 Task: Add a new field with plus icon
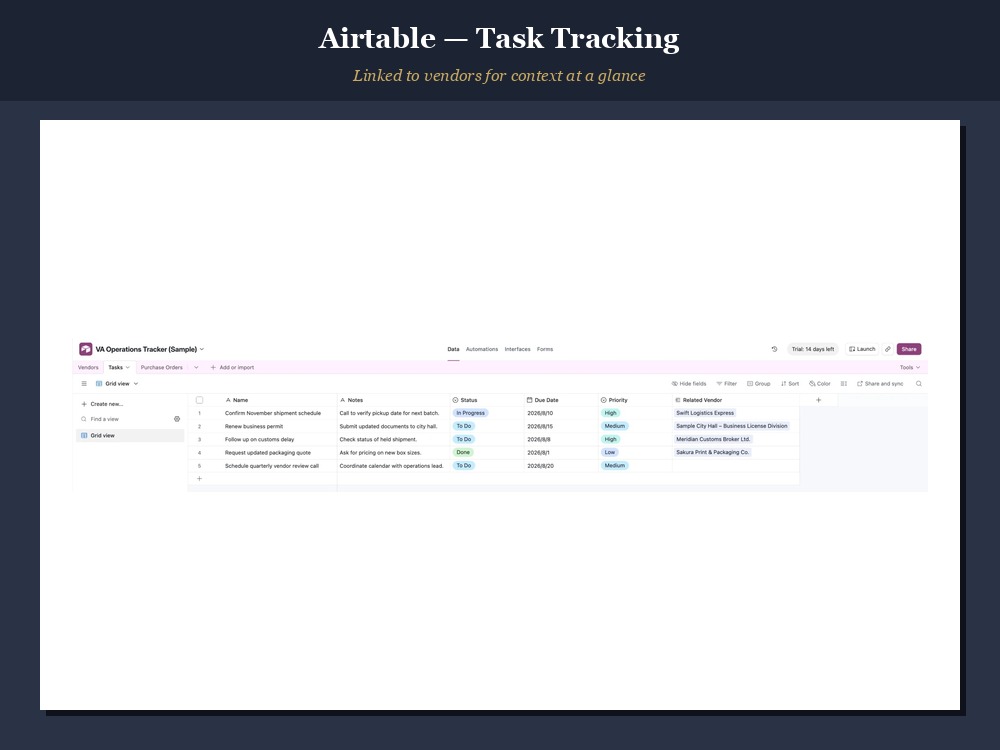(x=818, y=400)
